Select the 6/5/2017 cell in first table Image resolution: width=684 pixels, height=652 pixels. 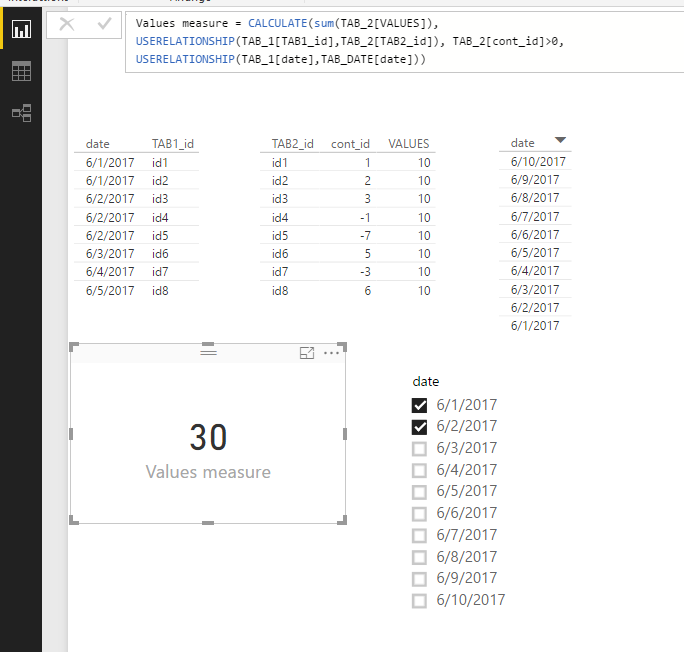(110, 290)
